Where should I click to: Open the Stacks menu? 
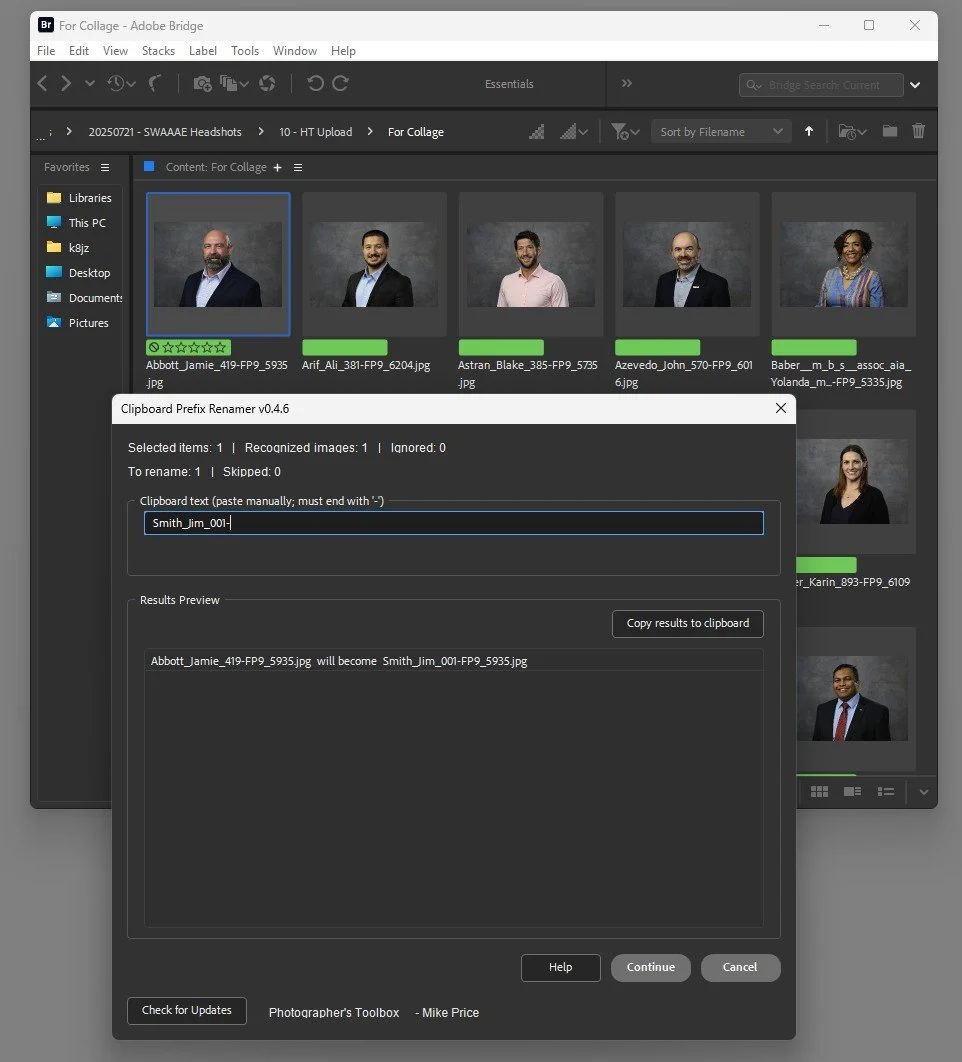coord(158,51)
